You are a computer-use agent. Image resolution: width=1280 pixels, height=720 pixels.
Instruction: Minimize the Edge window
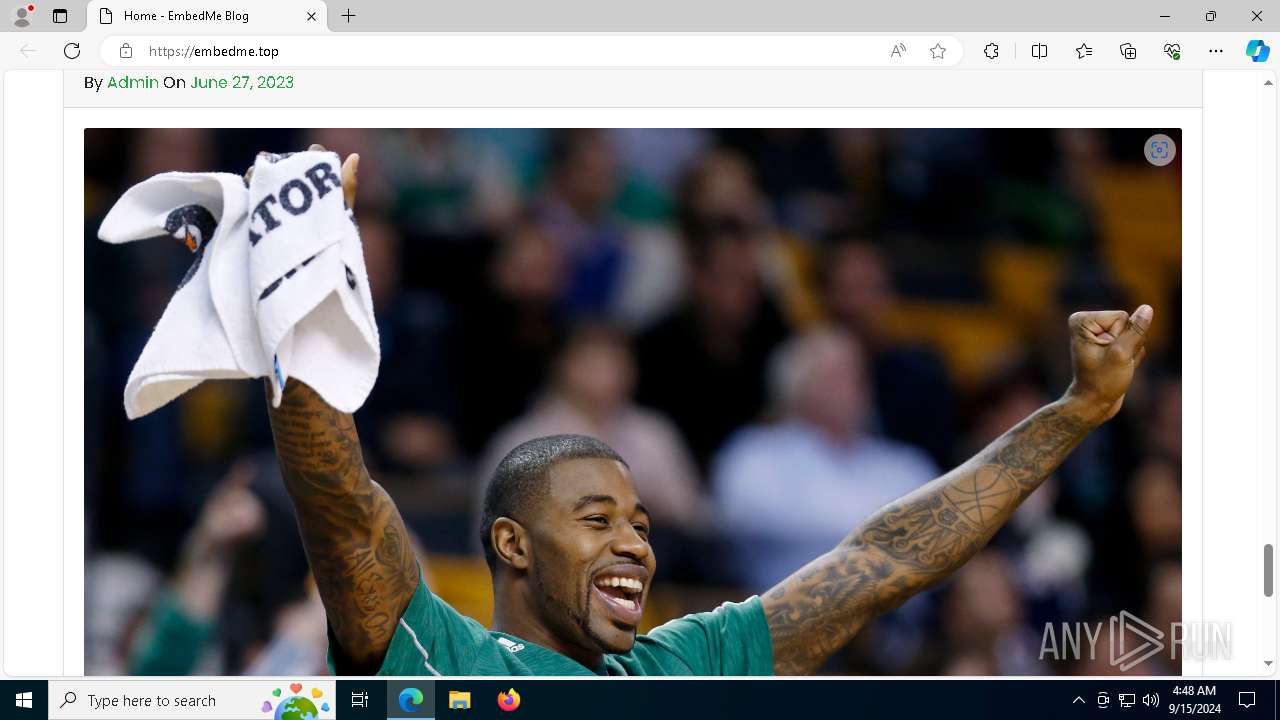(x=1165, y=16)
